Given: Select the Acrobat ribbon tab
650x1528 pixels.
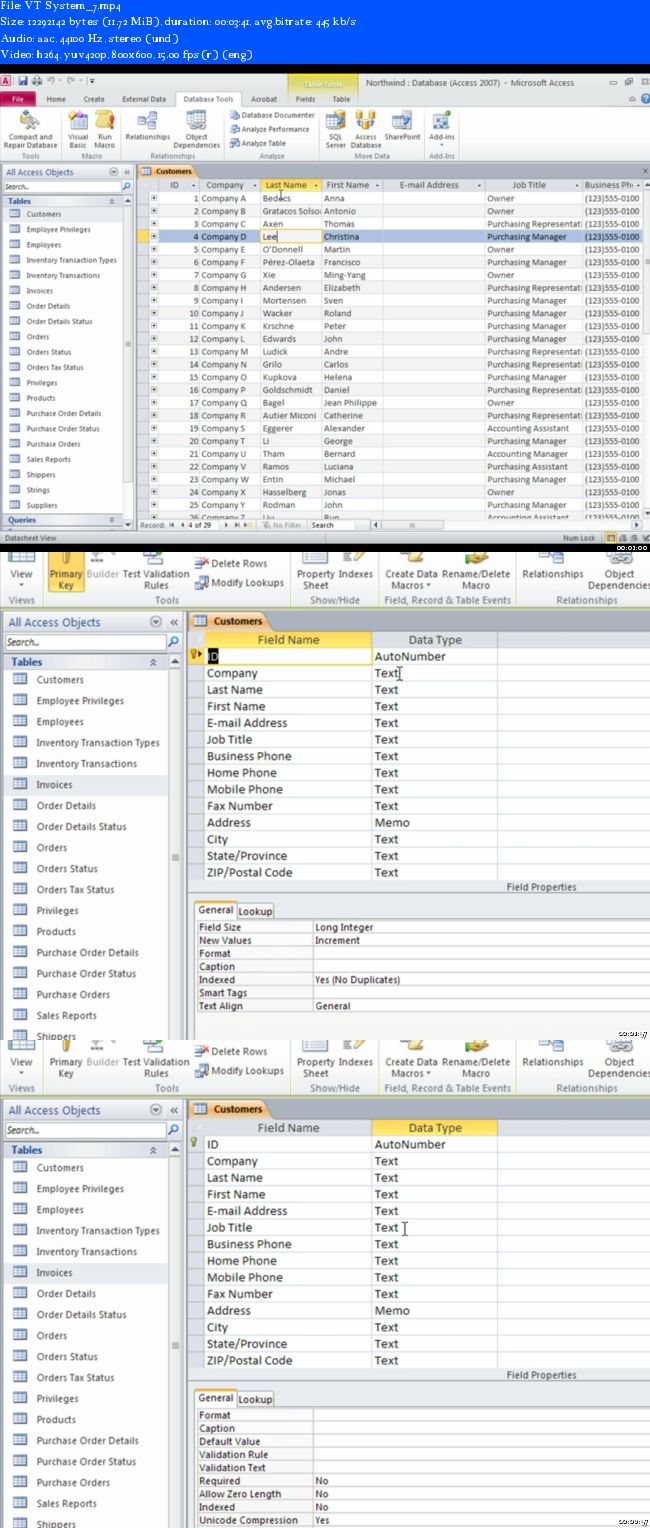Looking at the screenshot, I should click(264, 99).
